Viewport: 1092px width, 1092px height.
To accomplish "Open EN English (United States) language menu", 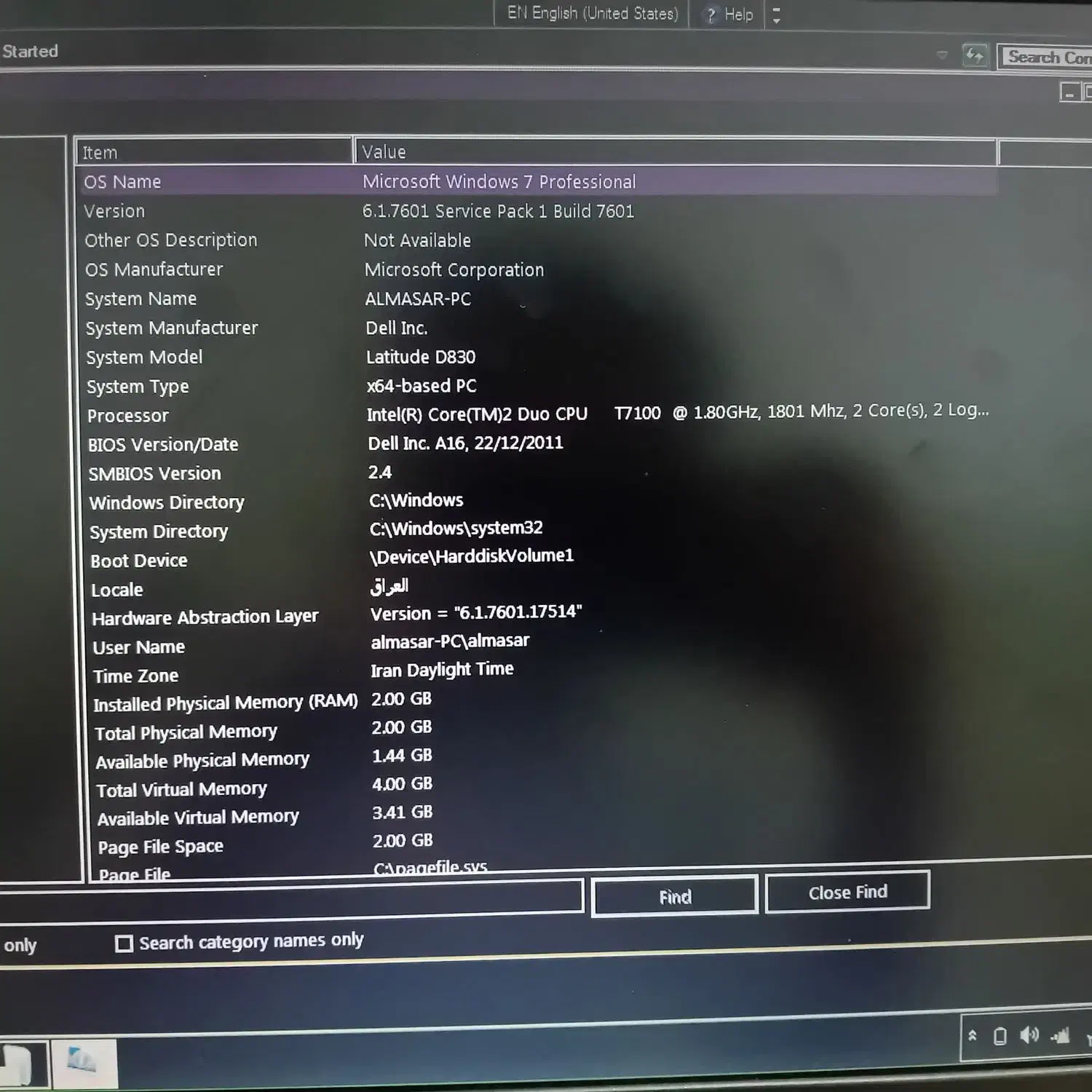I will [592, 14].
